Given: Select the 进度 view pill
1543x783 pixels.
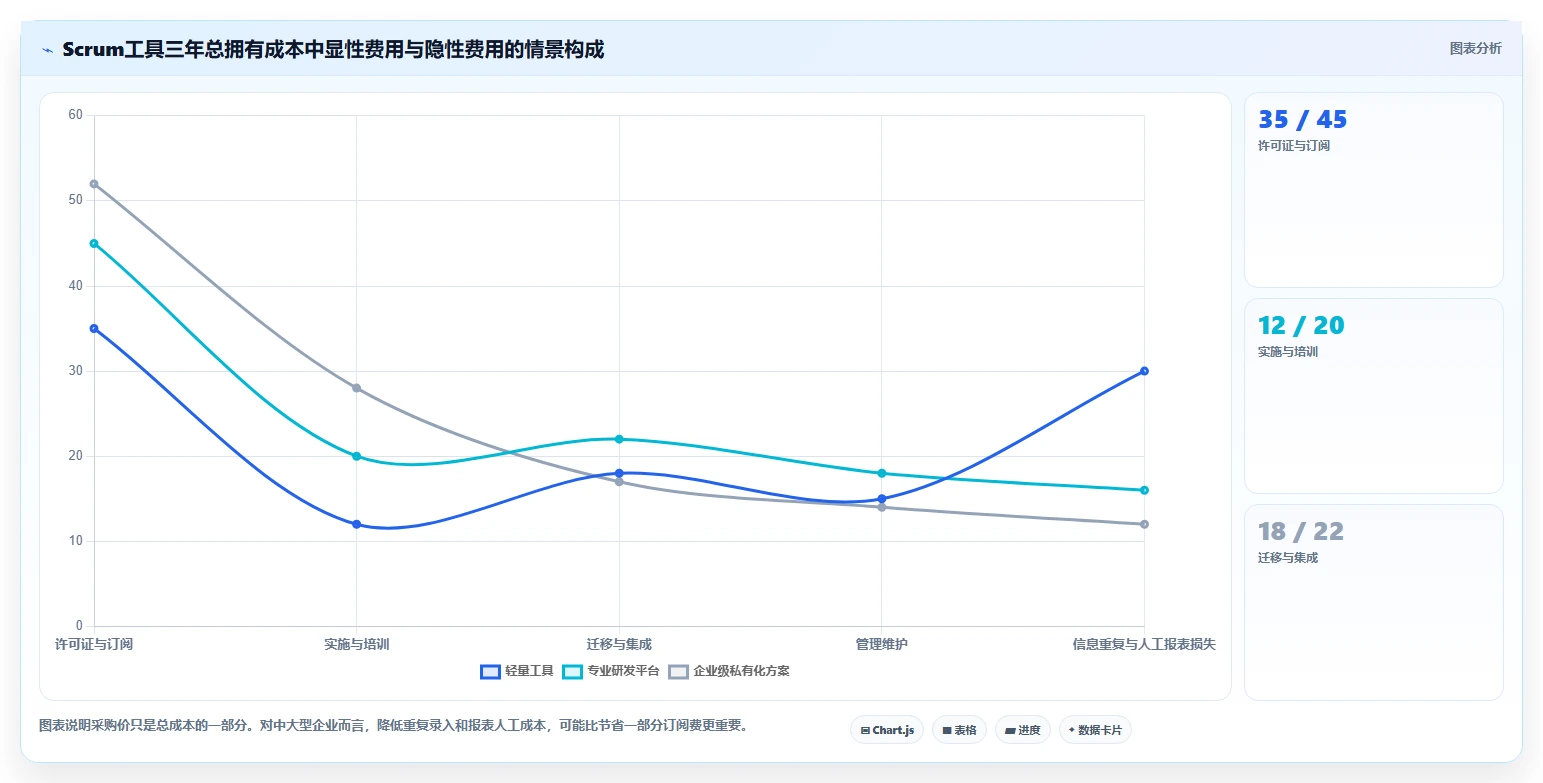Looking at the screenshot, I should [x=1023, y=730].
